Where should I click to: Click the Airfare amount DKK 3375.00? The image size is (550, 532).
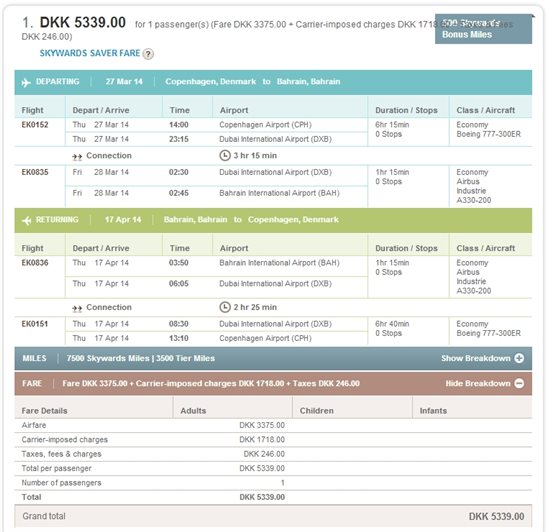click(262, 425)
